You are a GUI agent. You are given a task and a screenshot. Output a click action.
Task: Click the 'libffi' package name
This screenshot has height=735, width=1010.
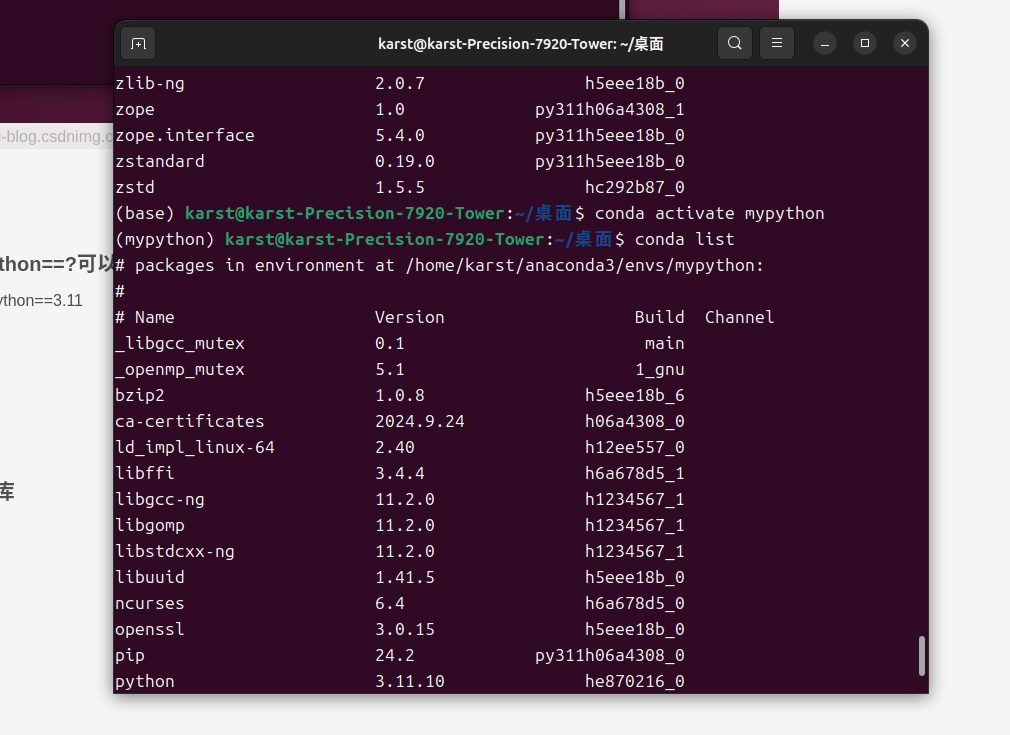[x=144, y=473]
